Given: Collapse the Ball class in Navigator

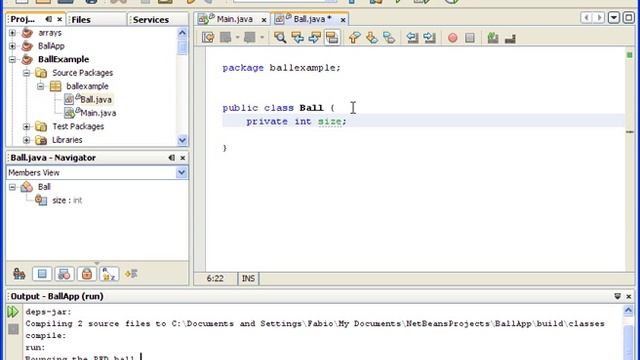Looking at the screenshot, I should [12, 187].
